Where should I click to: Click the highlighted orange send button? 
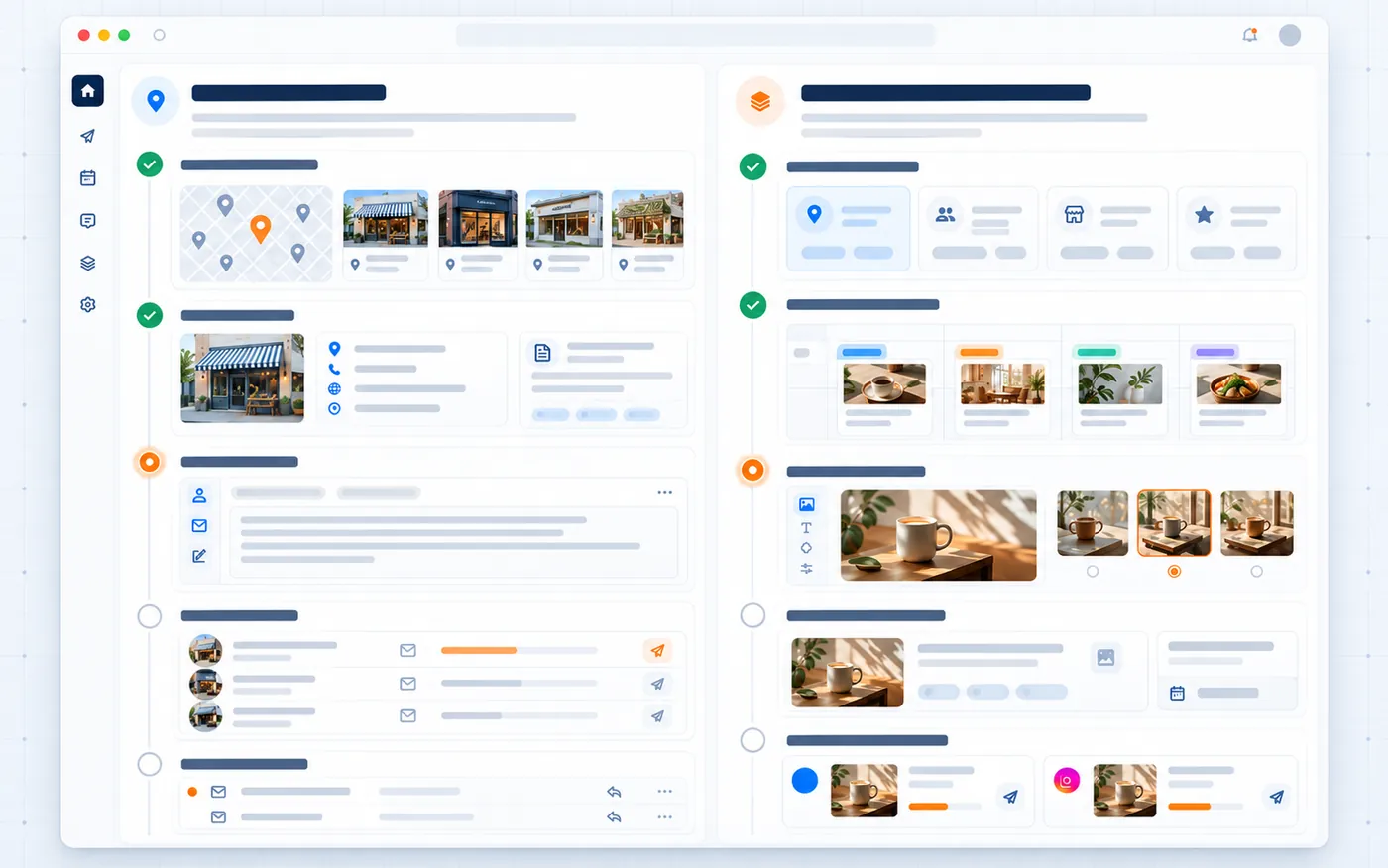[x=657, y=651]
